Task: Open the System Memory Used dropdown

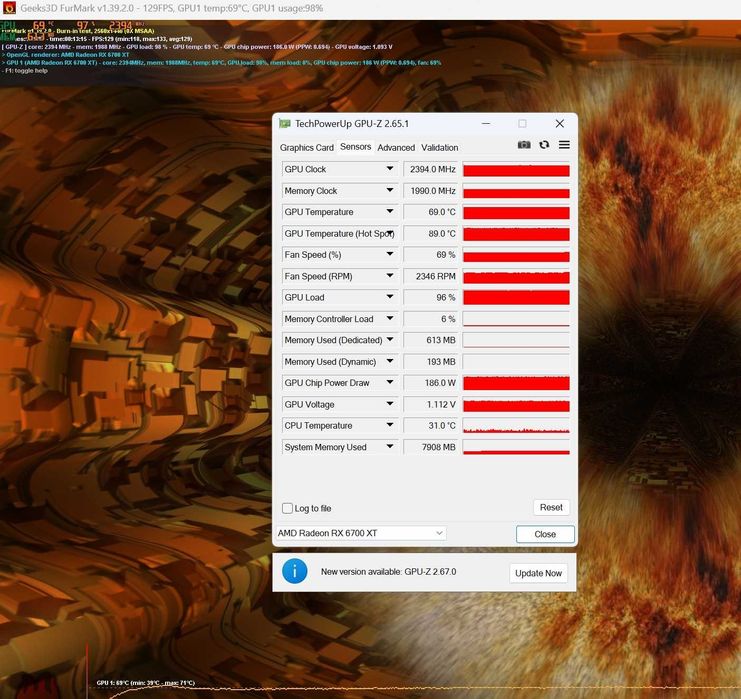Action: [390, 447]
